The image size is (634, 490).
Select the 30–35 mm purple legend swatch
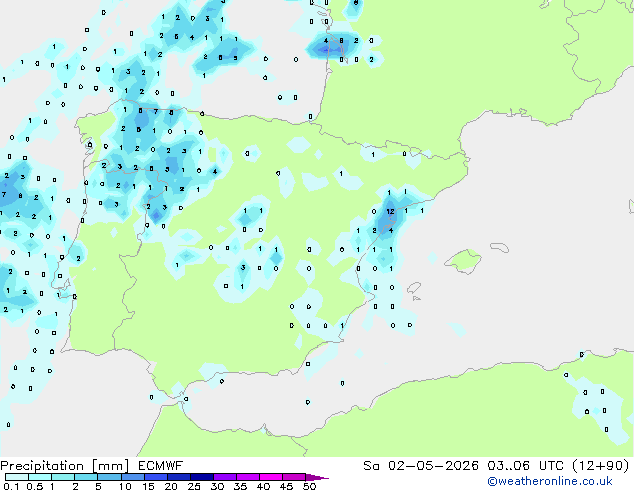pos(224,477)
